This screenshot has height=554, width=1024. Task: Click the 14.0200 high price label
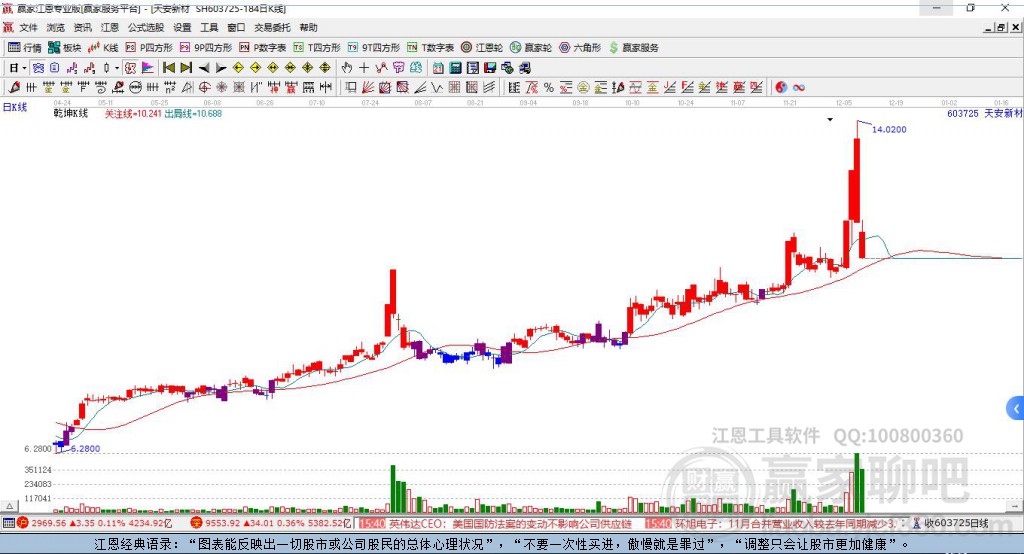coord(889,129)
